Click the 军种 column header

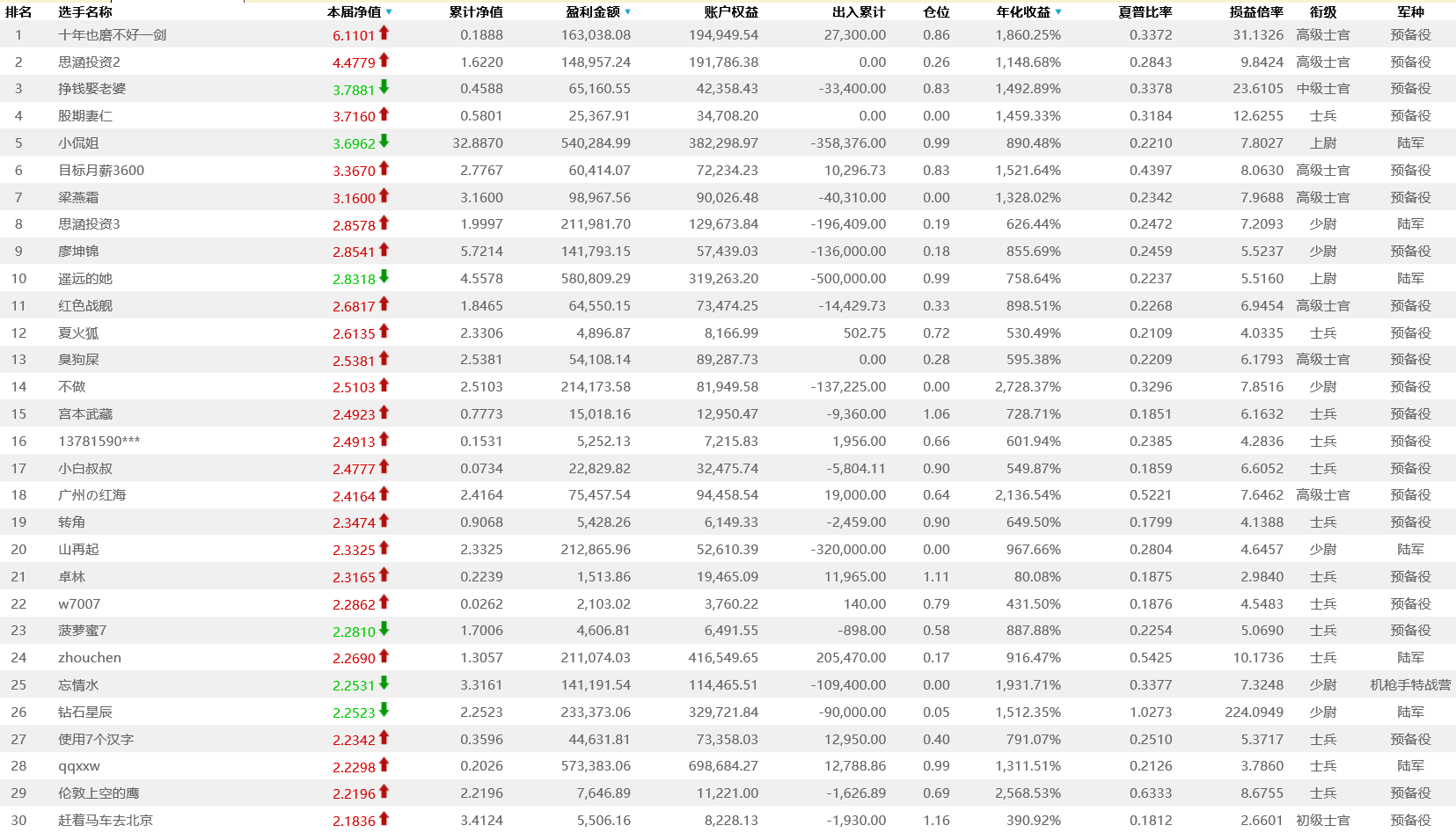[1410, 12]
